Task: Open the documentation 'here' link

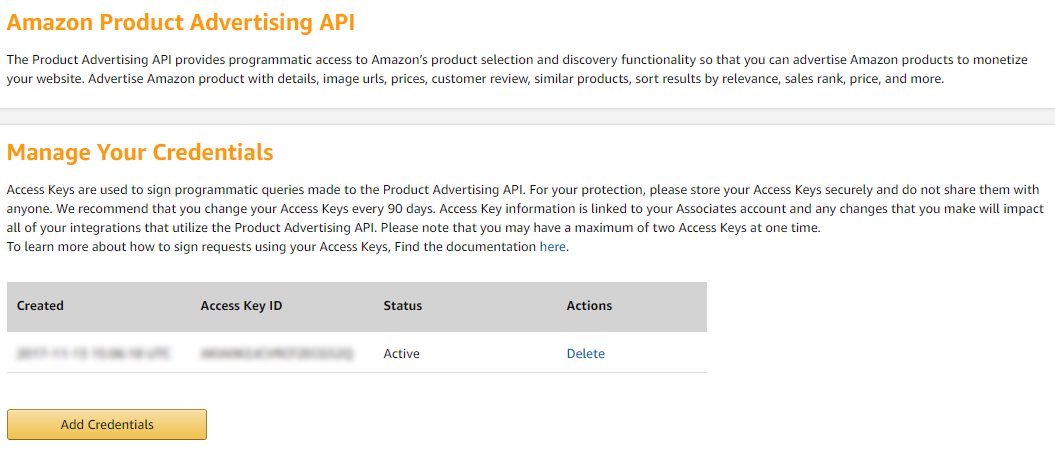Action: tap(552, 247)
